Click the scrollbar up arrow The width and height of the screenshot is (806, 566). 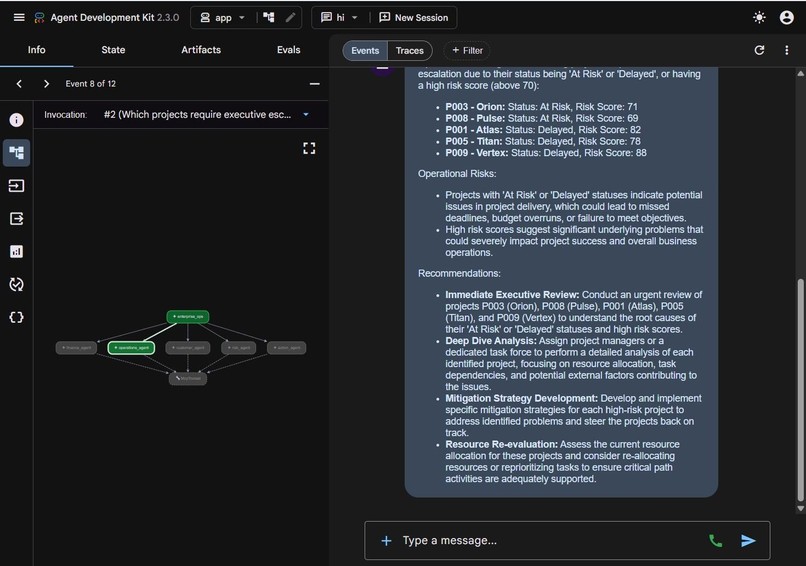[800, 74]
